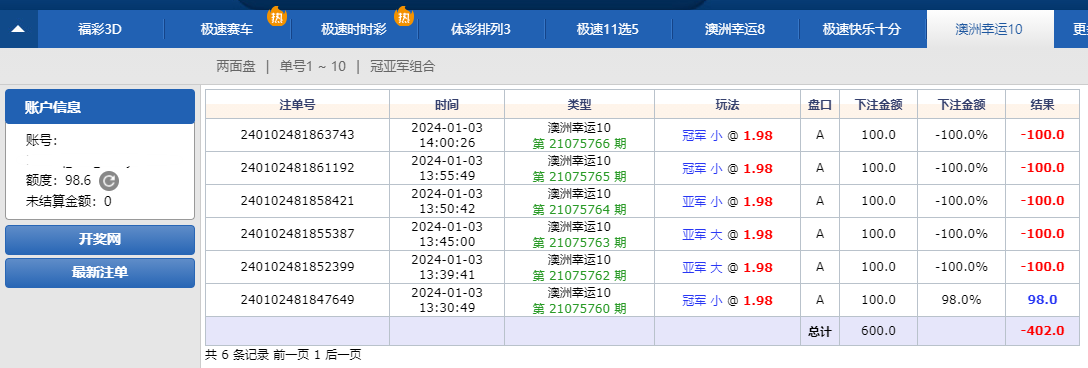
Task: Open the 两面盘 sub-menu
Action: click(x=236, y=67)
